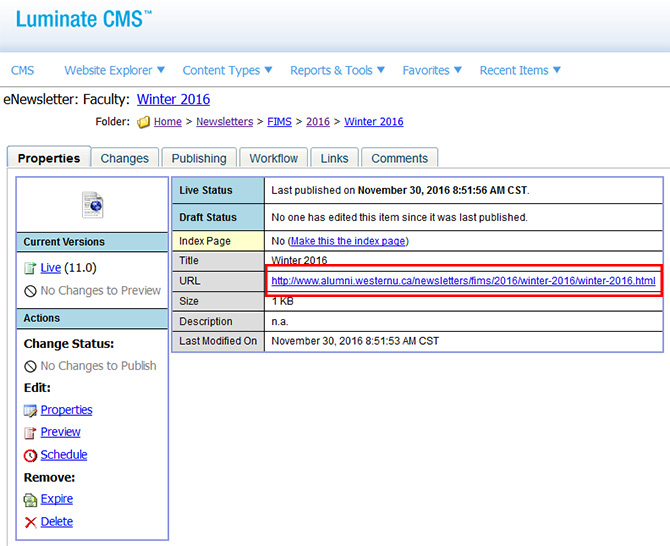The width and height of the screenshot is (670, 546).
Task: Click the red Delete X icon
Action: tap(30, 522)
